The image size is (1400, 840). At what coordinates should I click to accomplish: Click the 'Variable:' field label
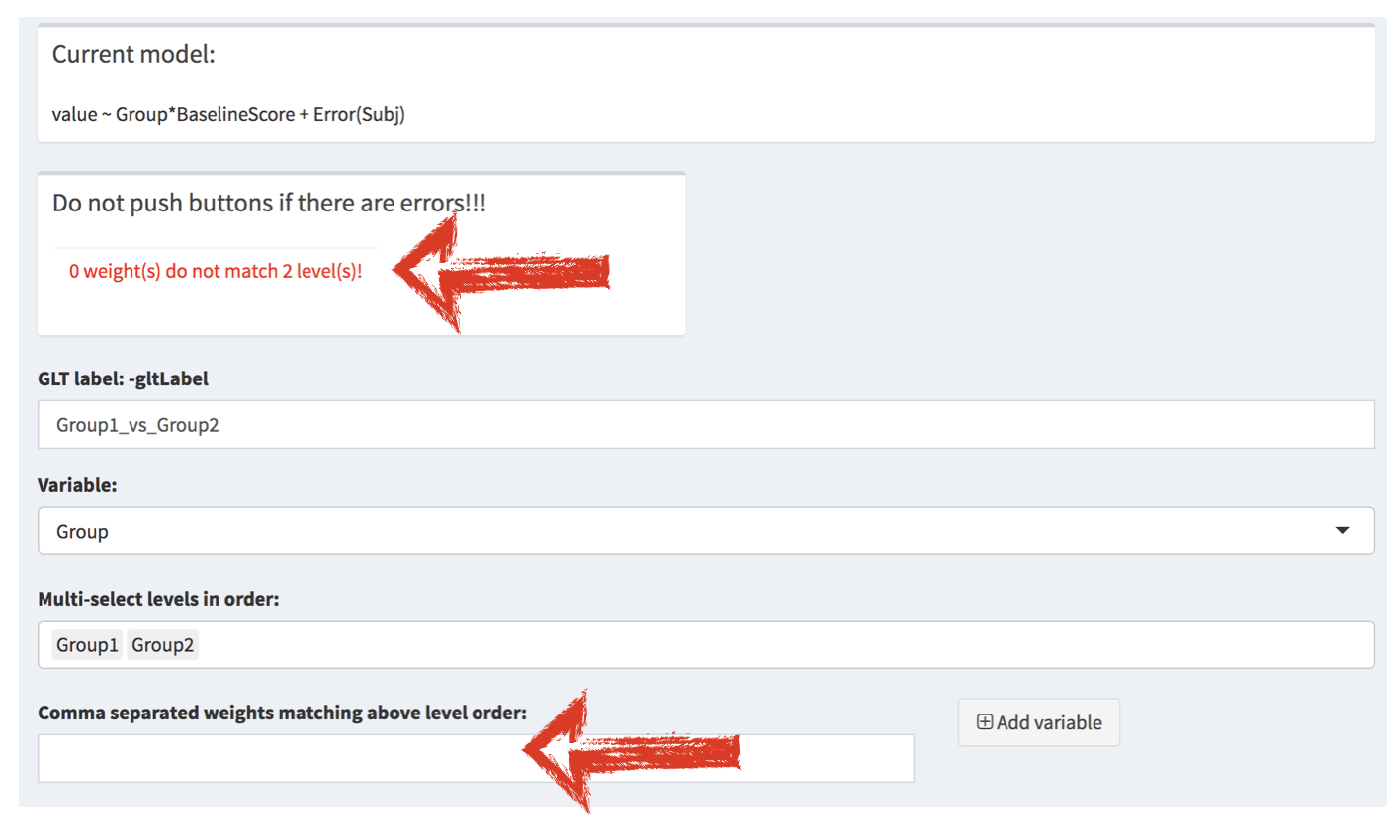(77, 485)
